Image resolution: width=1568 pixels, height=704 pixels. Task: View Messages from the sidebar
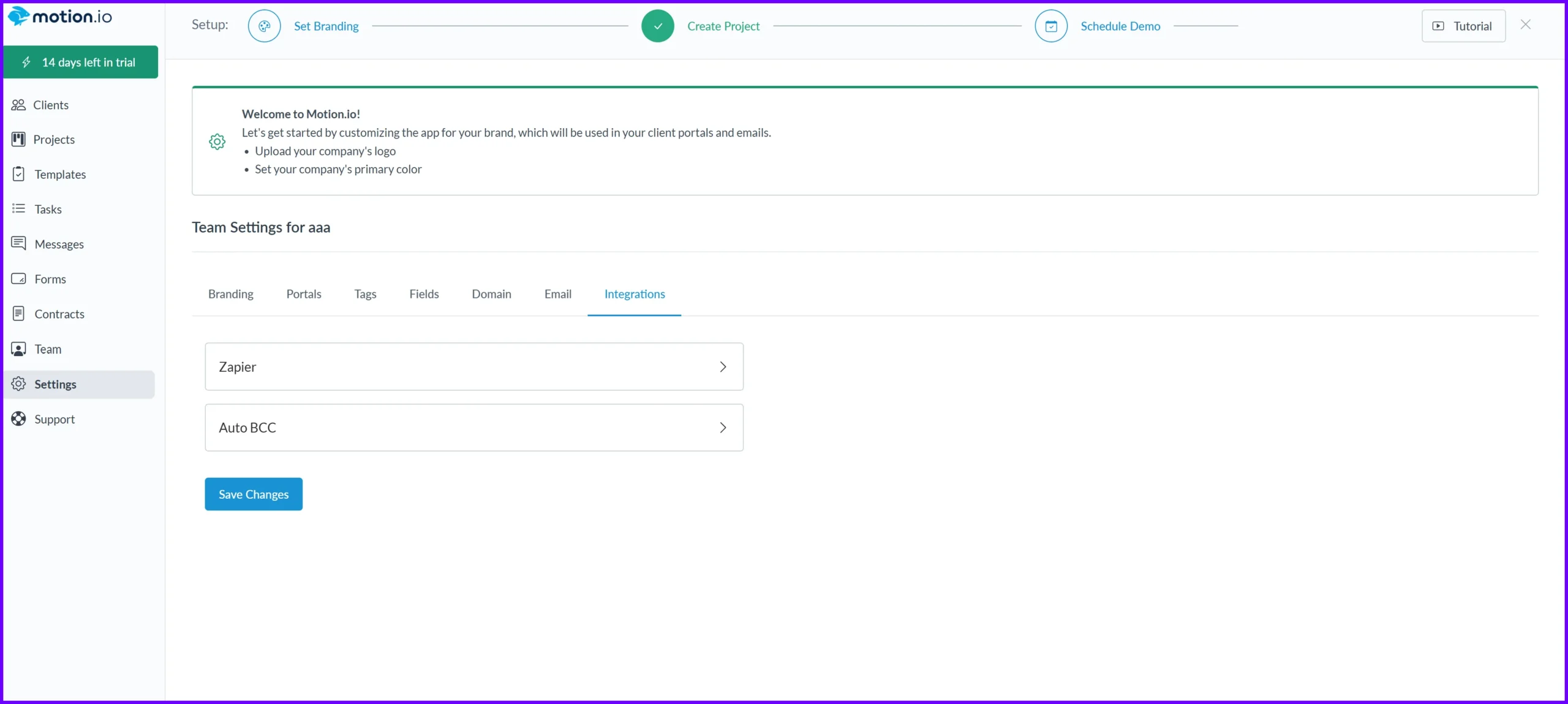(x=59, y=244)
